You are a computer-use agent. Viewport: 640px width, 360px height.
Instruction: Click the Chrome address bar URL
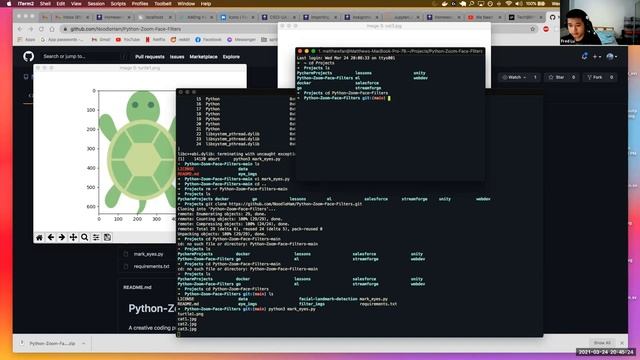126,29
